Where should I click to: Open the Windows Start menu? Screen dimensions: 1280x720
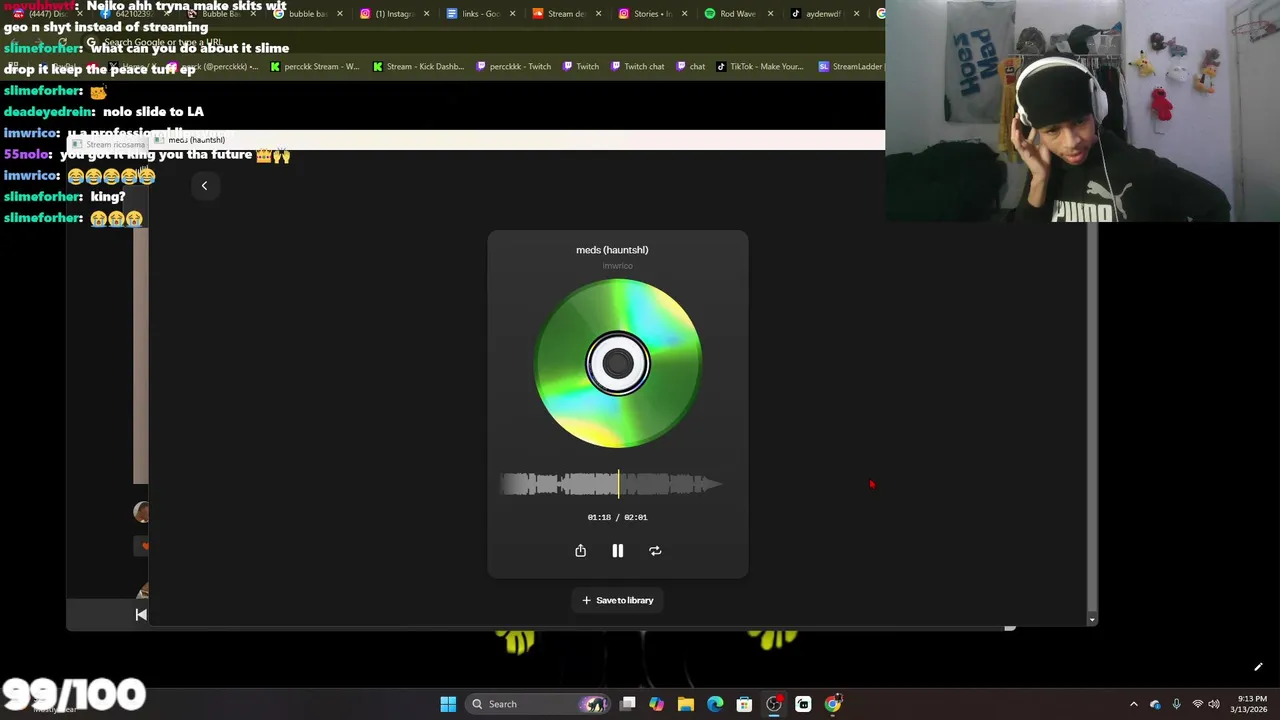448,704
